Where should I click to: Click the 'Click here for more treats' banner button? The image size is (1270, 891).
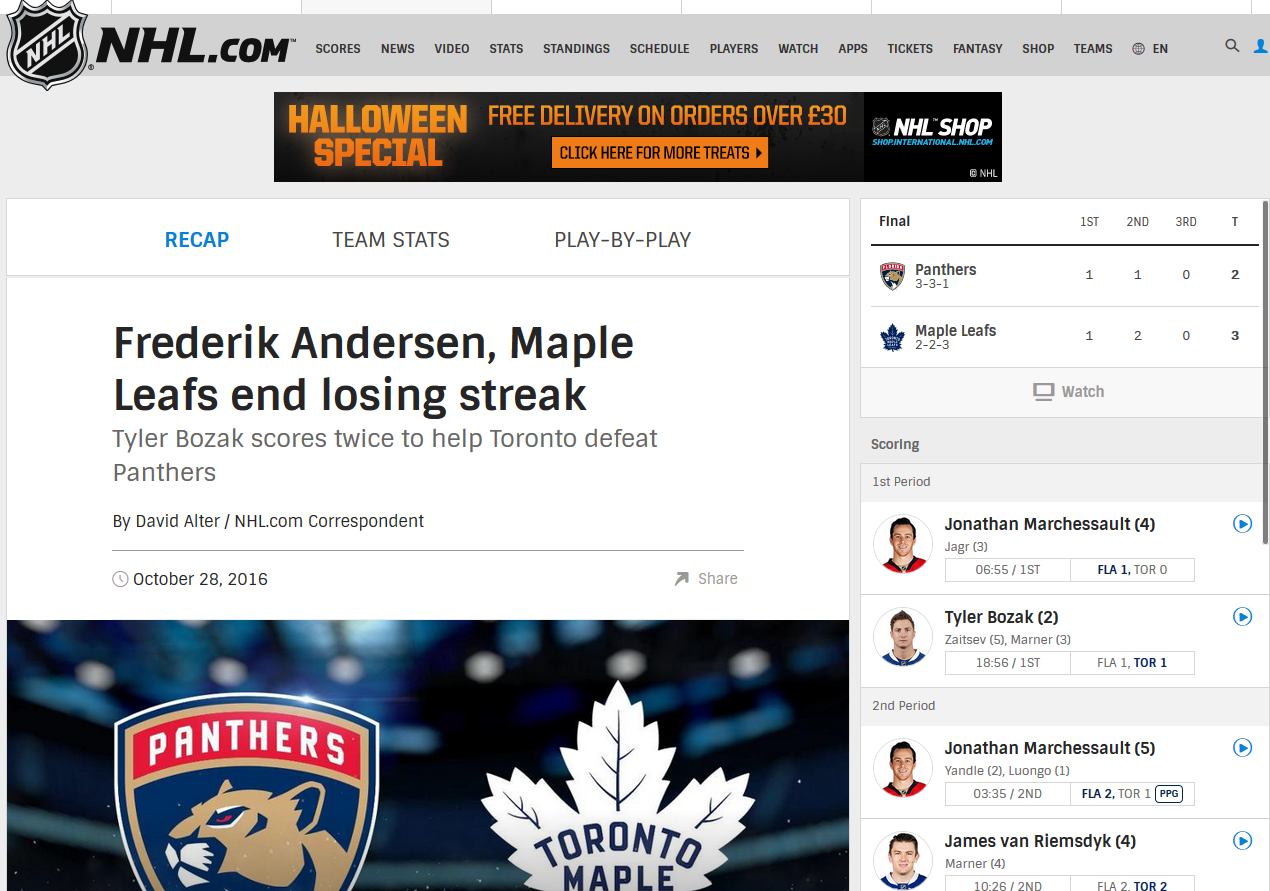tap(660, 153)
